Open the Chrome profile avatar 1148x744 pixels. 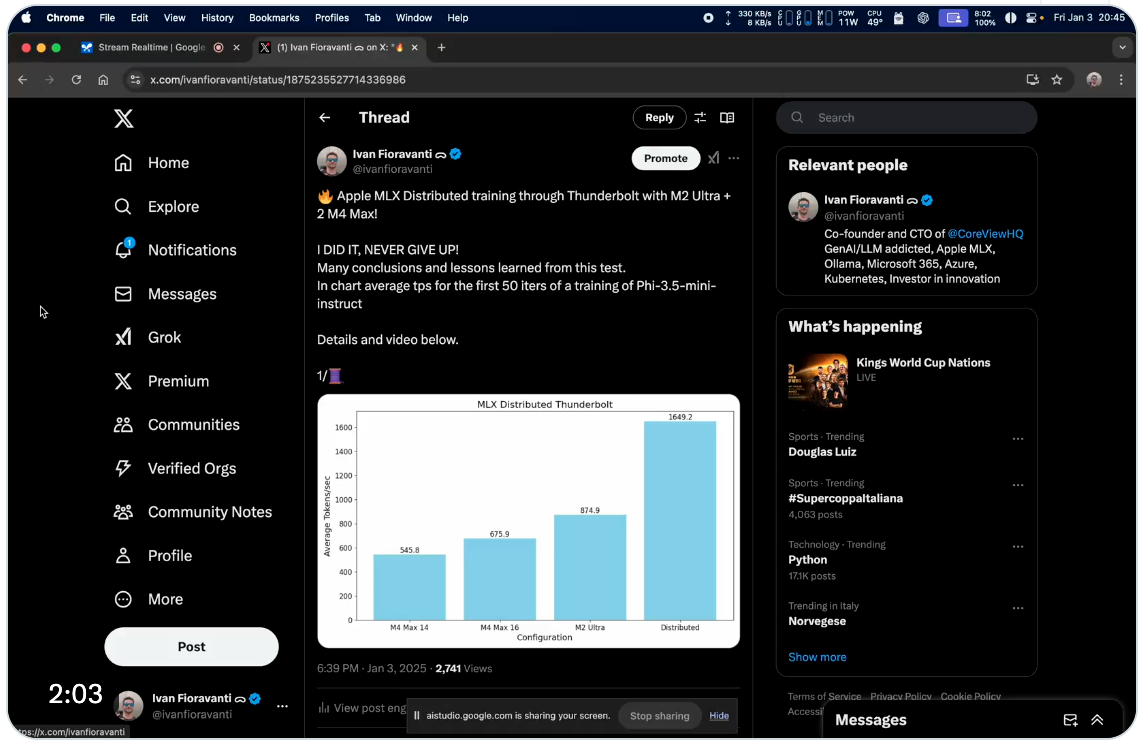[1094, 80]
